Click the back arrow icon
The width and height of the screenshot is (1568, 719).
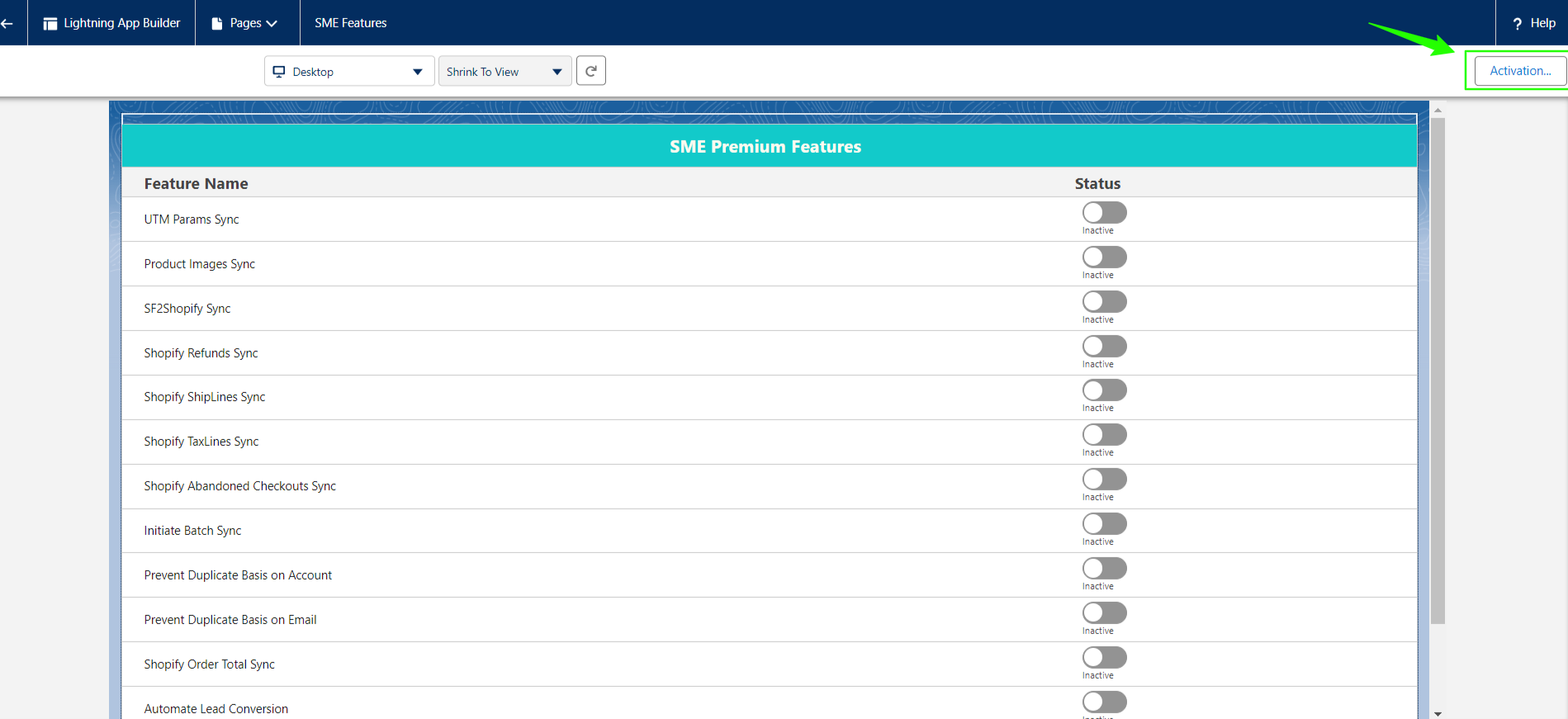coord(7,23)
